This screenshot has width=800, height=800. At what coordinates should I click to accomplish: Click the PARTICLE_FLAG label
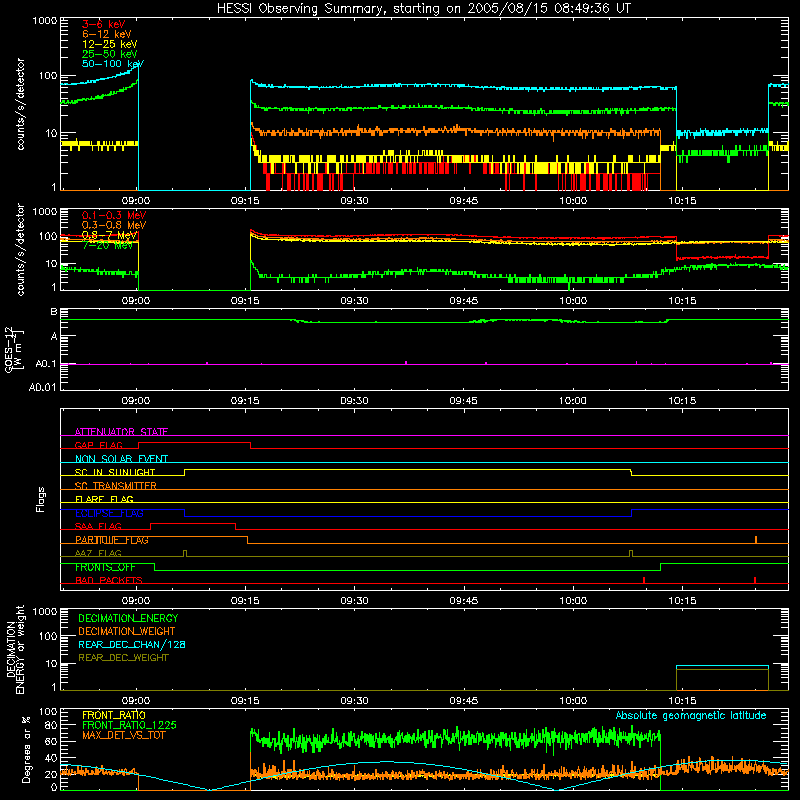pyautogui.click(x=112, y=540)
